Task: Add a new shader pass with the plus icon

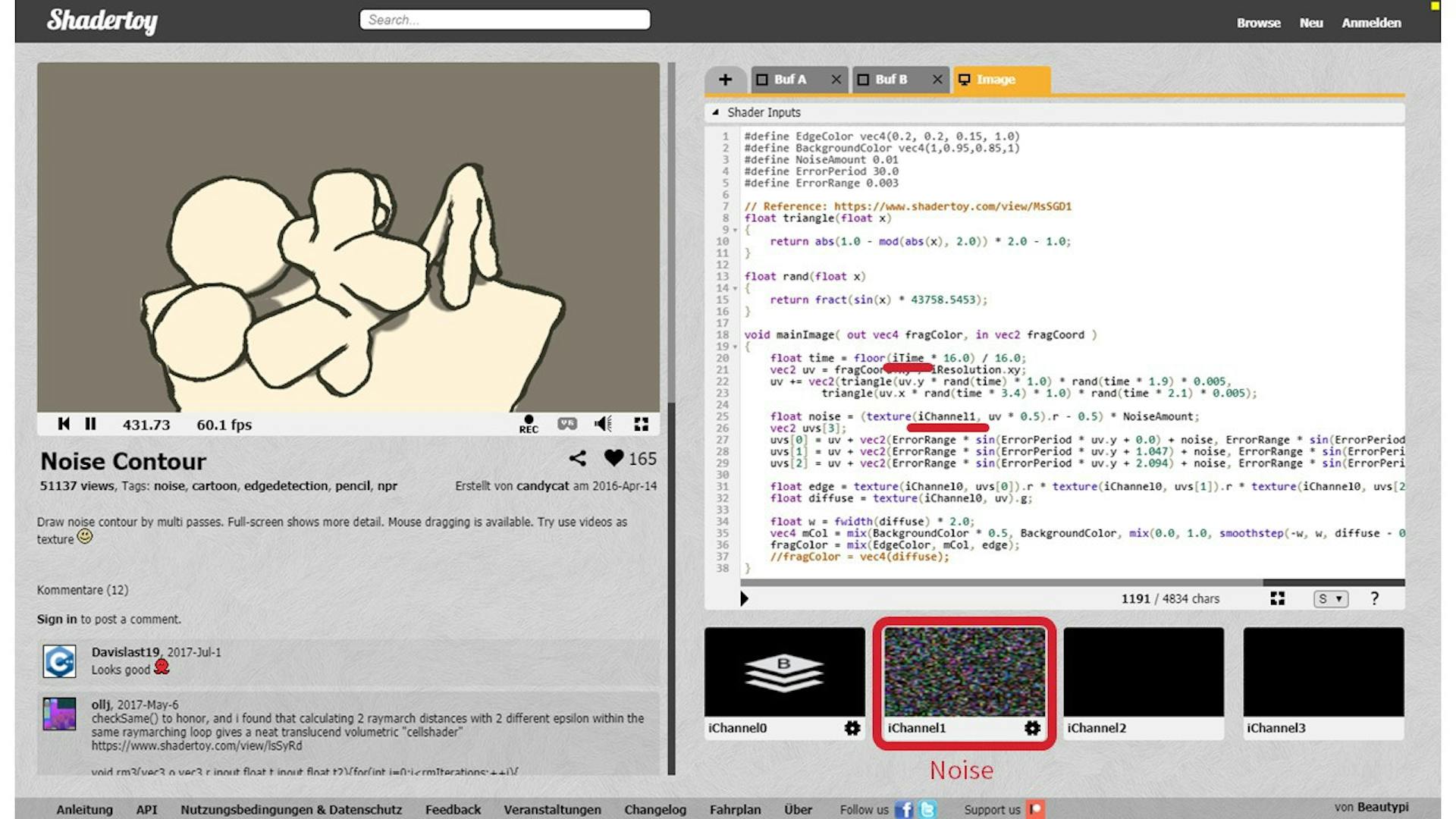Action: 726,79
